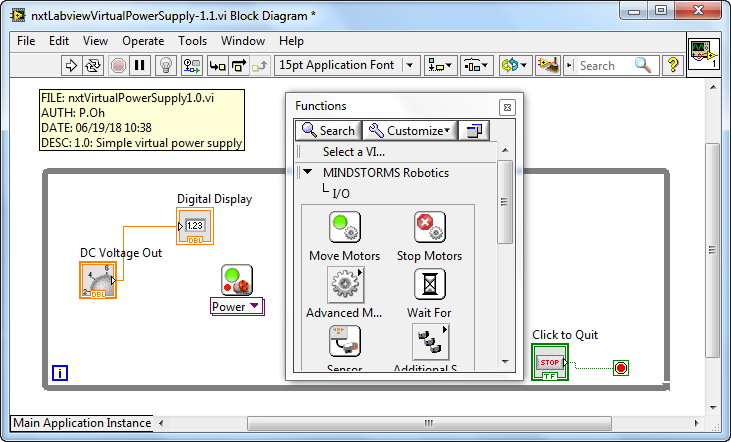This screenshot has width=731, height=442.
Task: Click Step Into toolbar button
Action: pyautogui.click(x=217, y=66)
